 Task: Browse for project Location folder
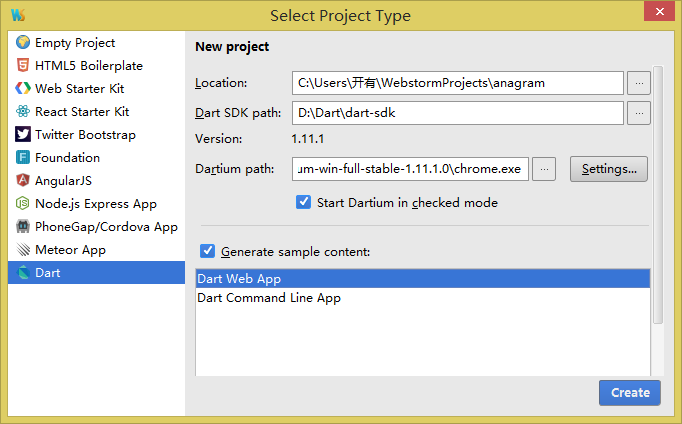[x=639, y=83]
